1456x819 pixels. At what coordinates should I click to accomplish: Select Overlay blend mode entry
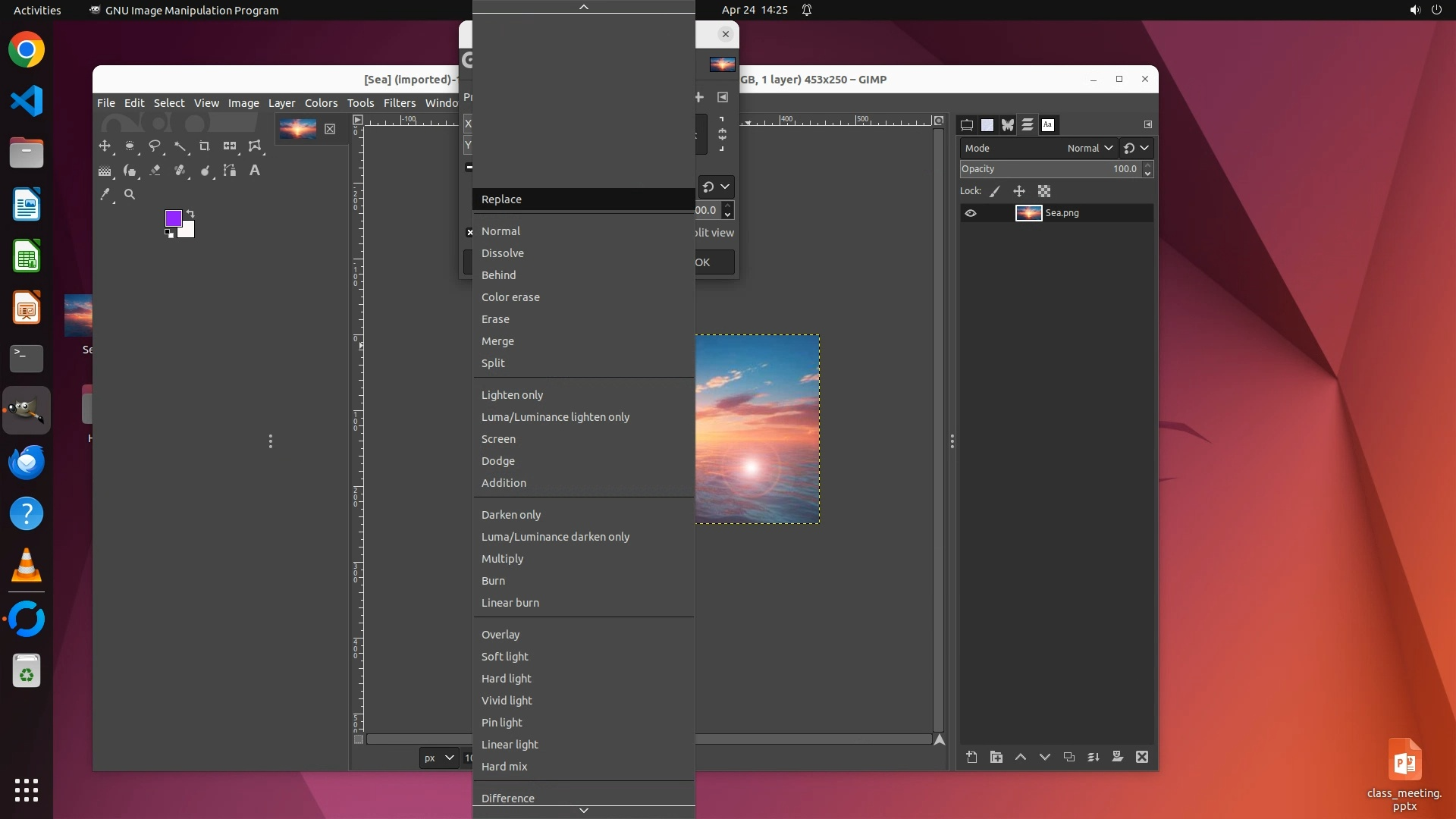(500, 635)
